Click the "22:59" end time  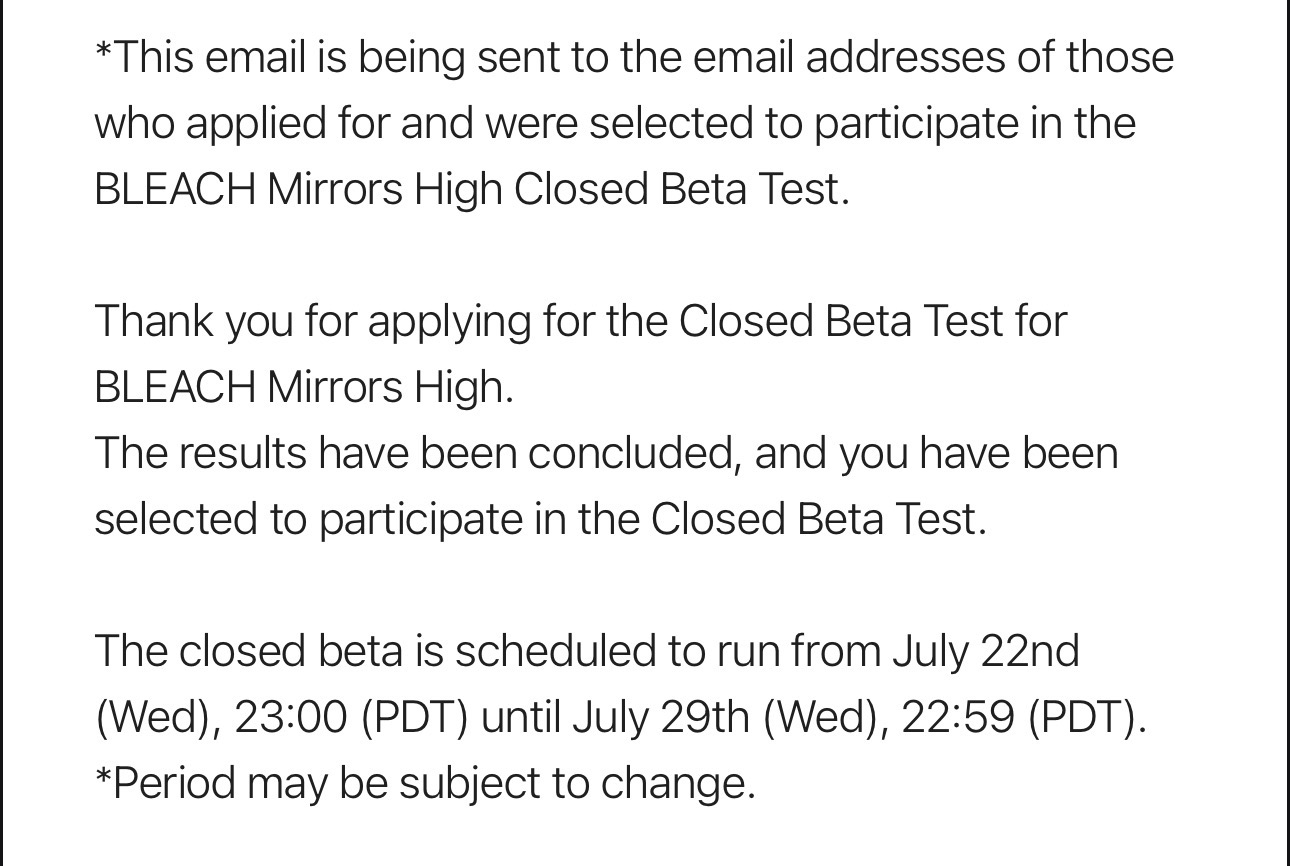point(958,718)
